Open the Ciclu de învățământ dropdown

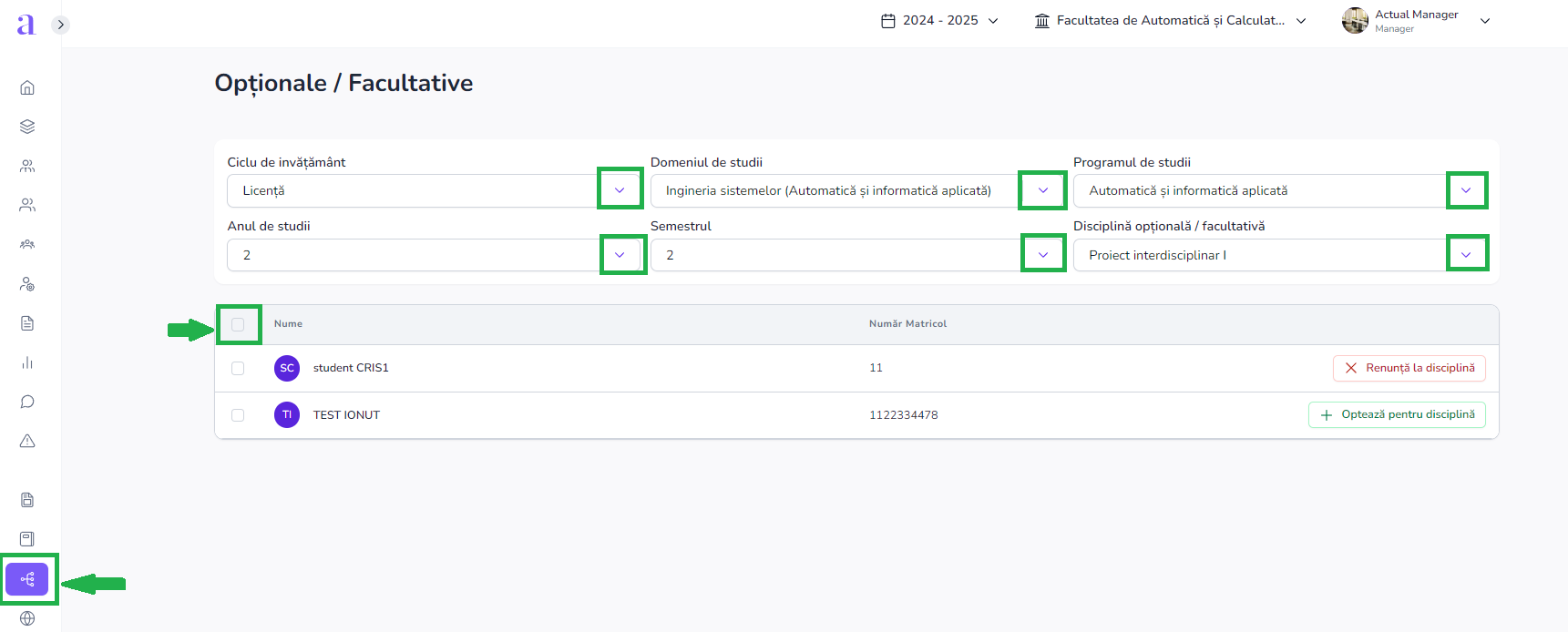(620, 190)
